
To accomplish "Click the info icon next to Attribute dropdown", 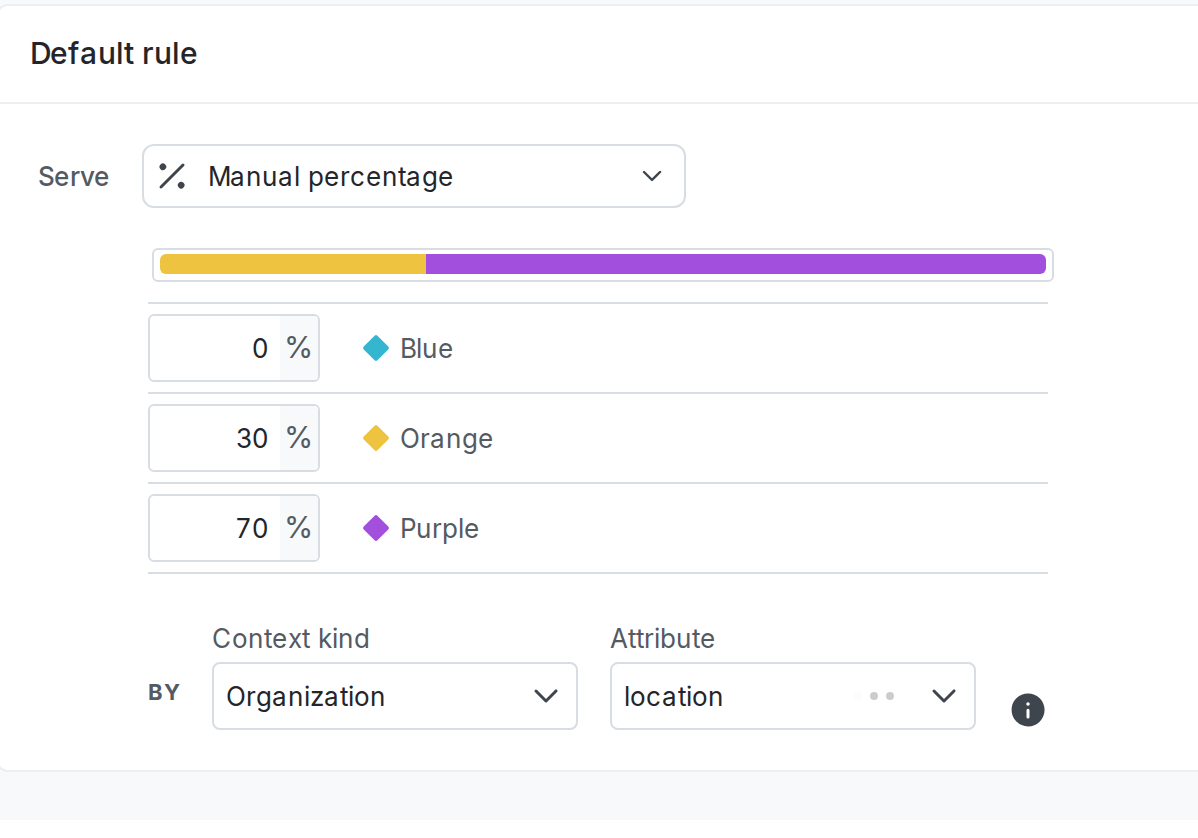I will pos(1027,710).
